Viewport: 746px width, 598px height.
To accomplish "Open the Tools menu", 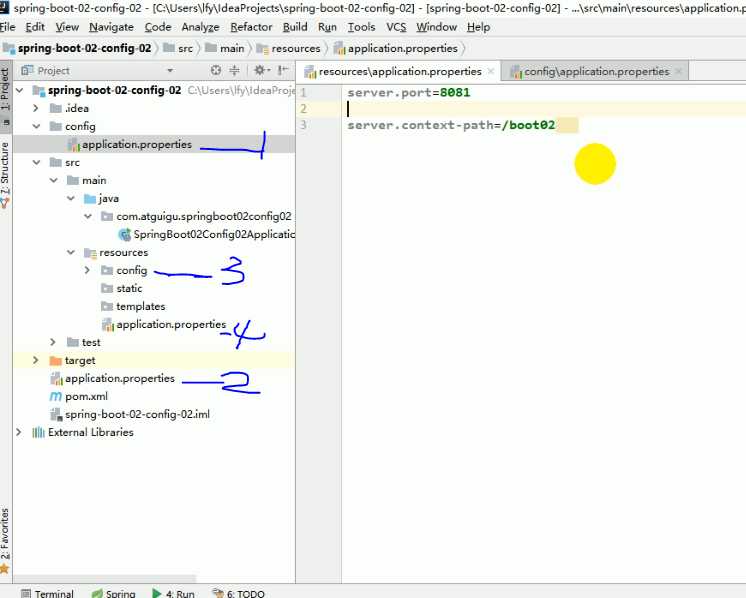I will pyautogui.click(x=362, y=27).
